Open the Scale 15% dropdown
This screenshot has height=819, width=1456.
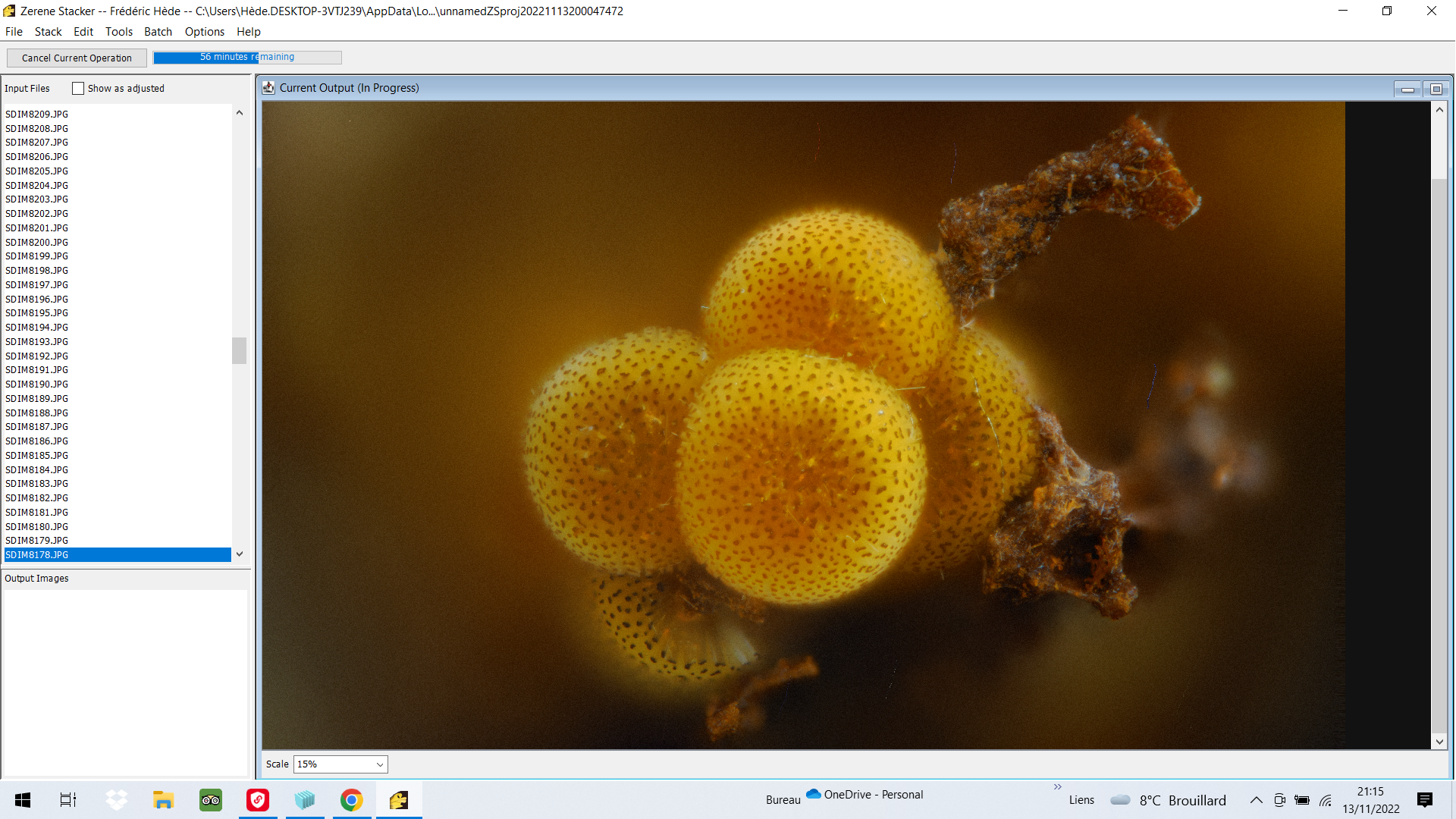340,764
